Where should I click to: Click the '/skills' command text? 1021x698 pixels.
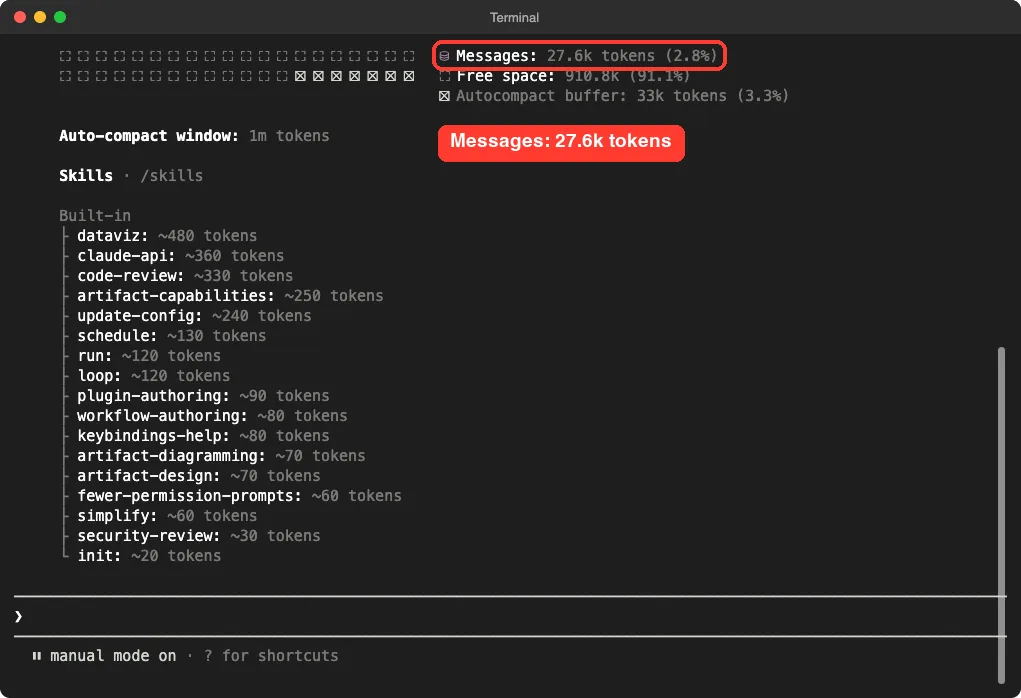[x=172, y=176]
